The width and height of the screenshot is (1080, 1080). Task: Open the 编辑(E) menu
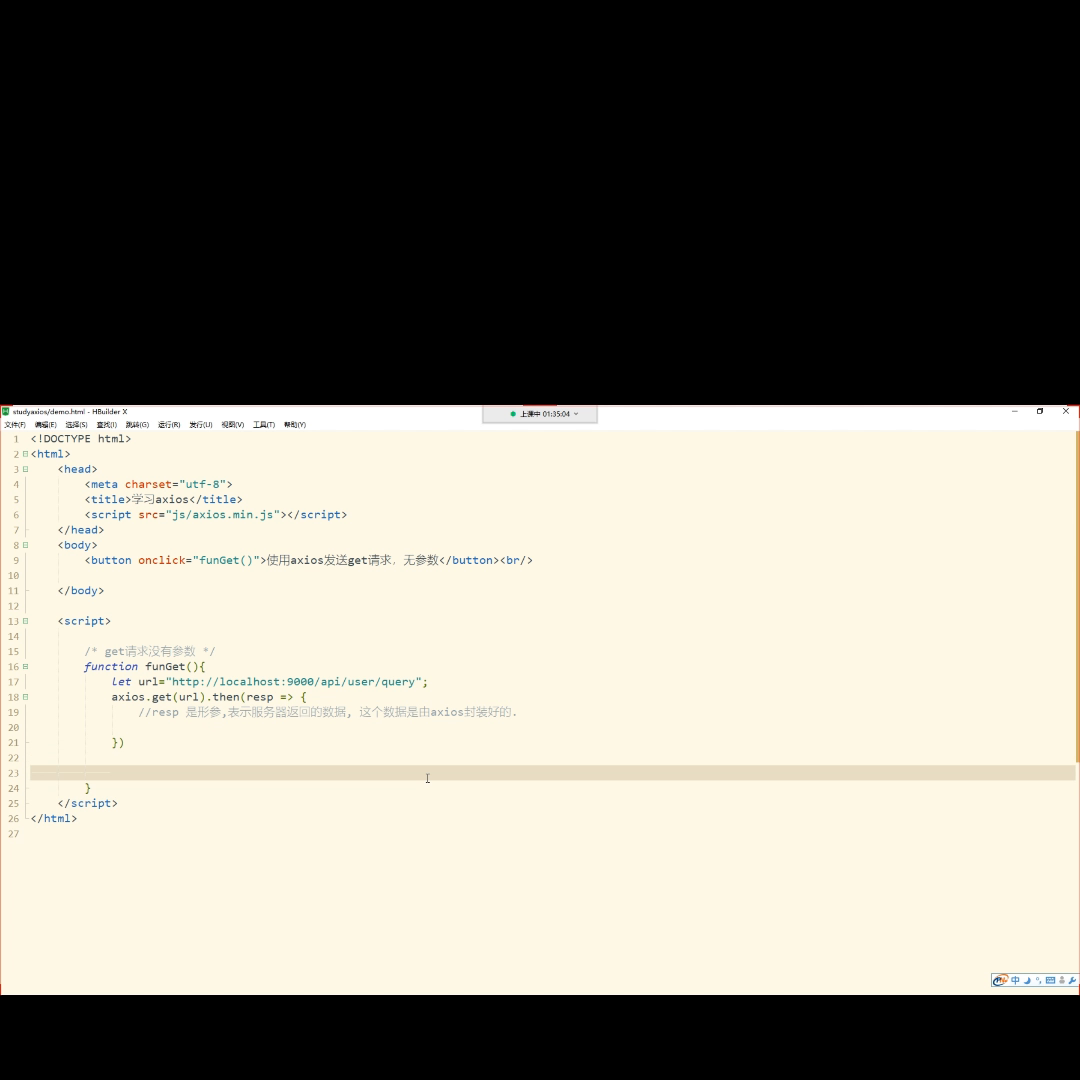coord(45,425)
